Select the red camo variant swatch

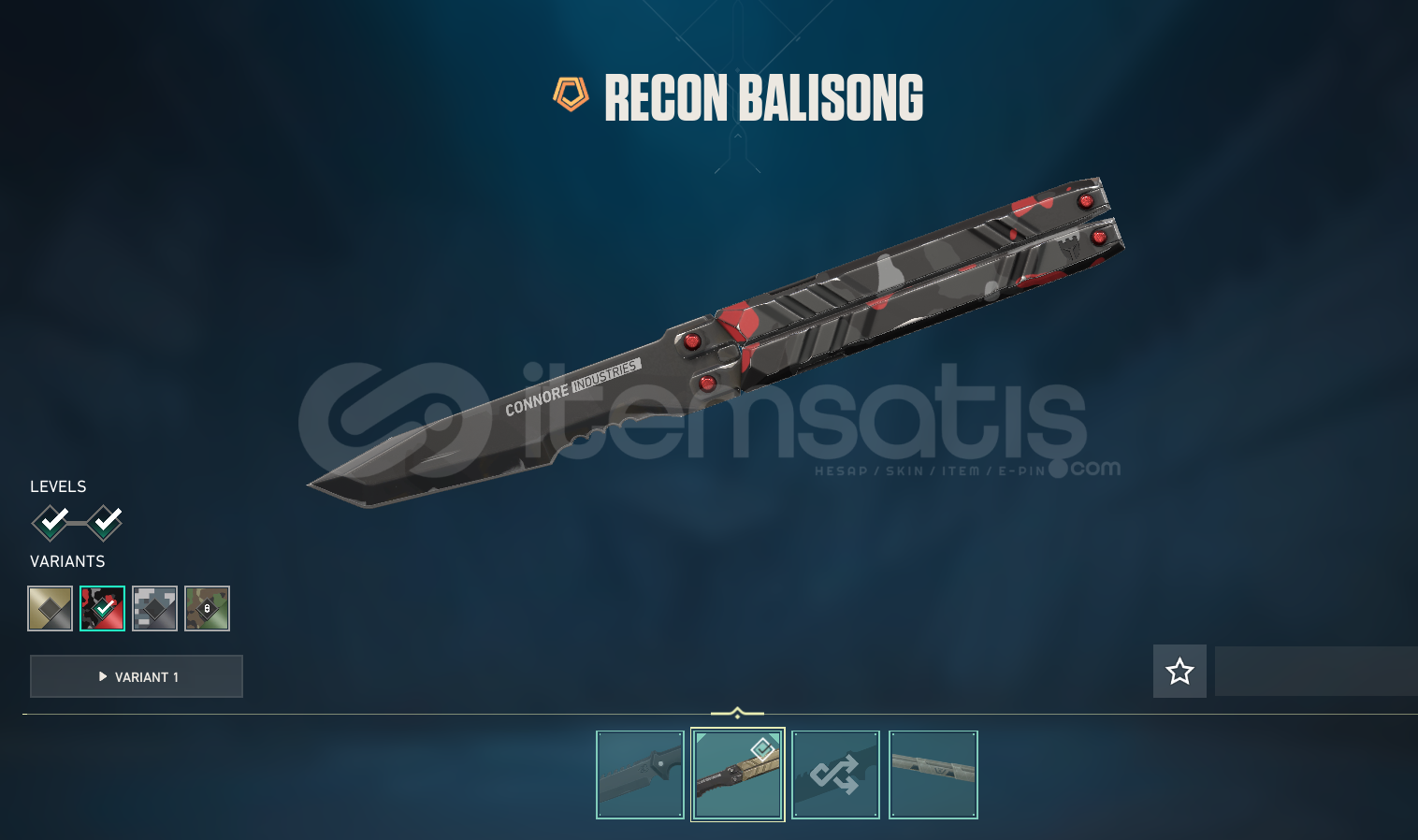click(x=103, y=609)
